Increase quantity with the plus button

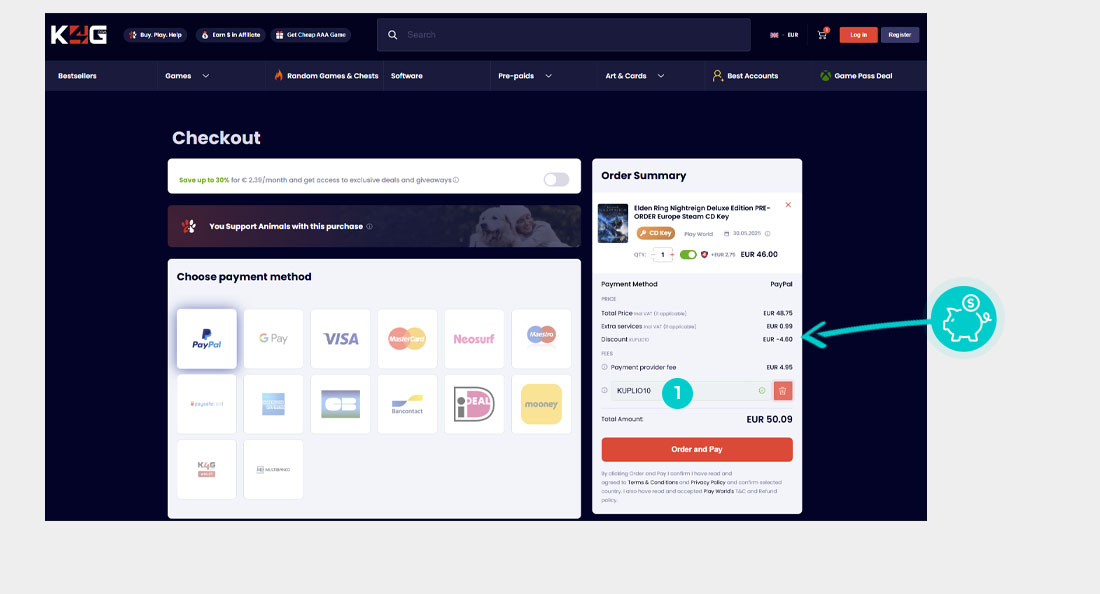pos(672,255)
